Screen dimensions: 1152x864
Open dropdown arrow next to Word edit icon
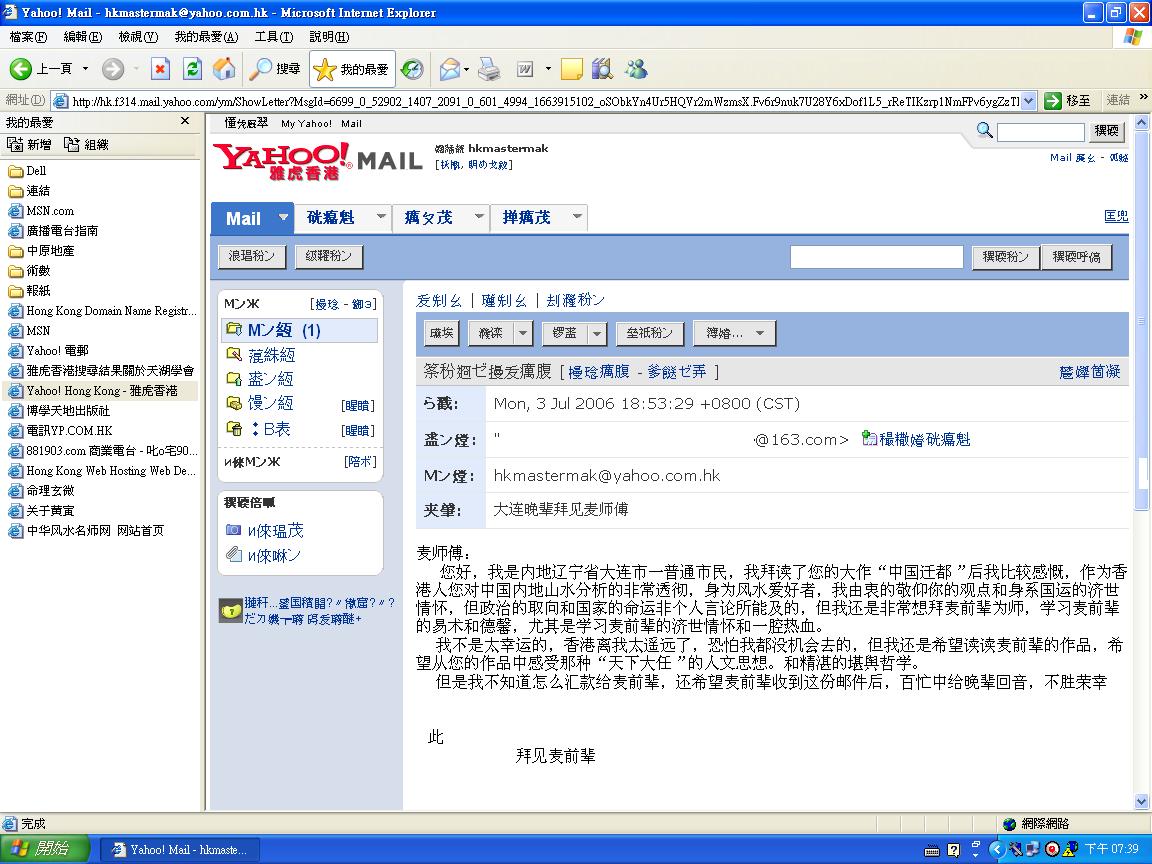click(548, 70)
